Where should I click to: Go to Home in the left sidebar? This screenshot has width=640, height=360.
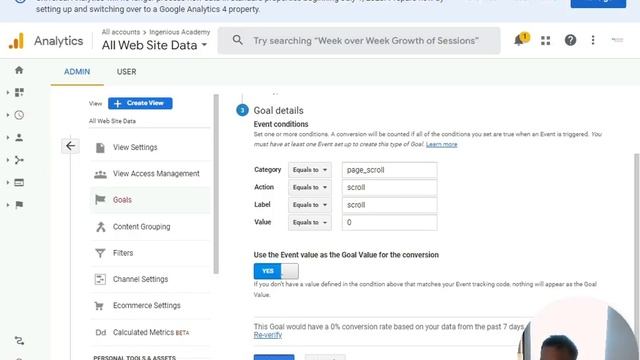click(x=19, y=70)
